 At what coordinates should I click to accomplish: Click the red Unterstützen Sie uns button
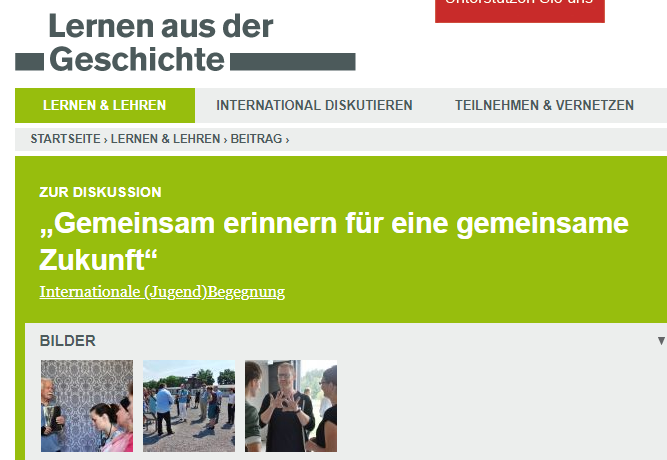tap(519, 8)
